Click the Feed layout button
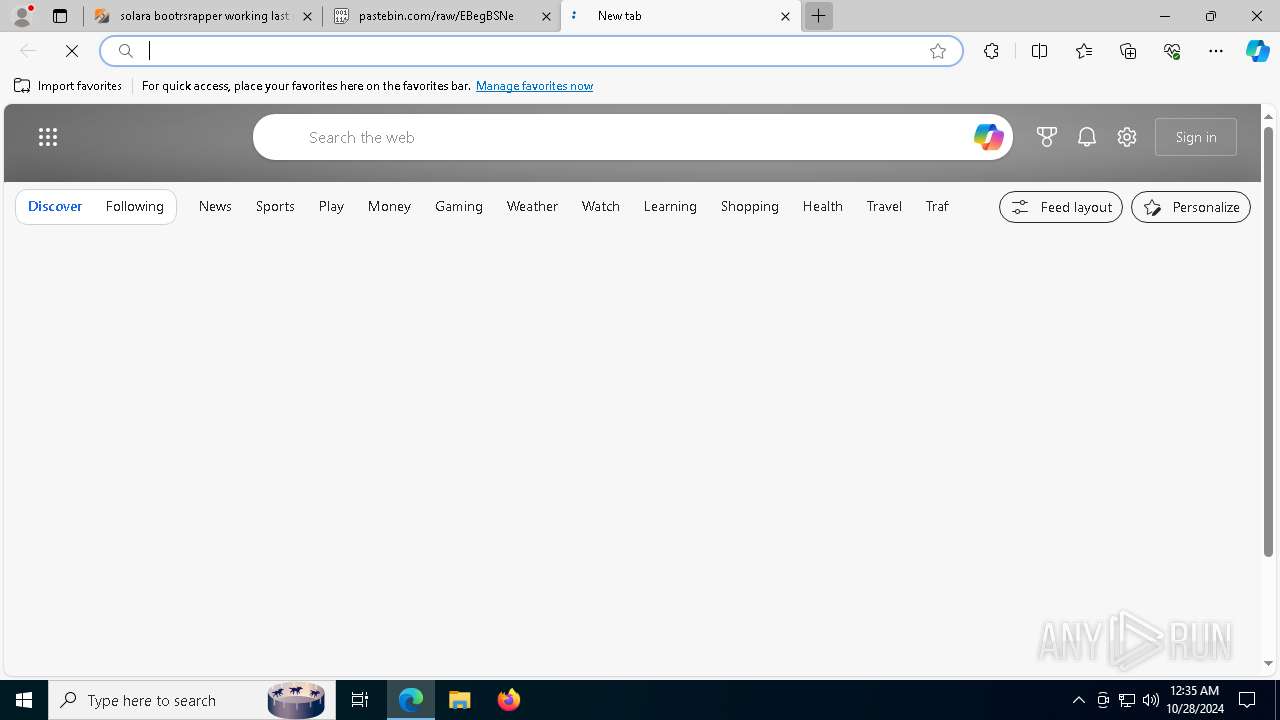 point(1061,207)
